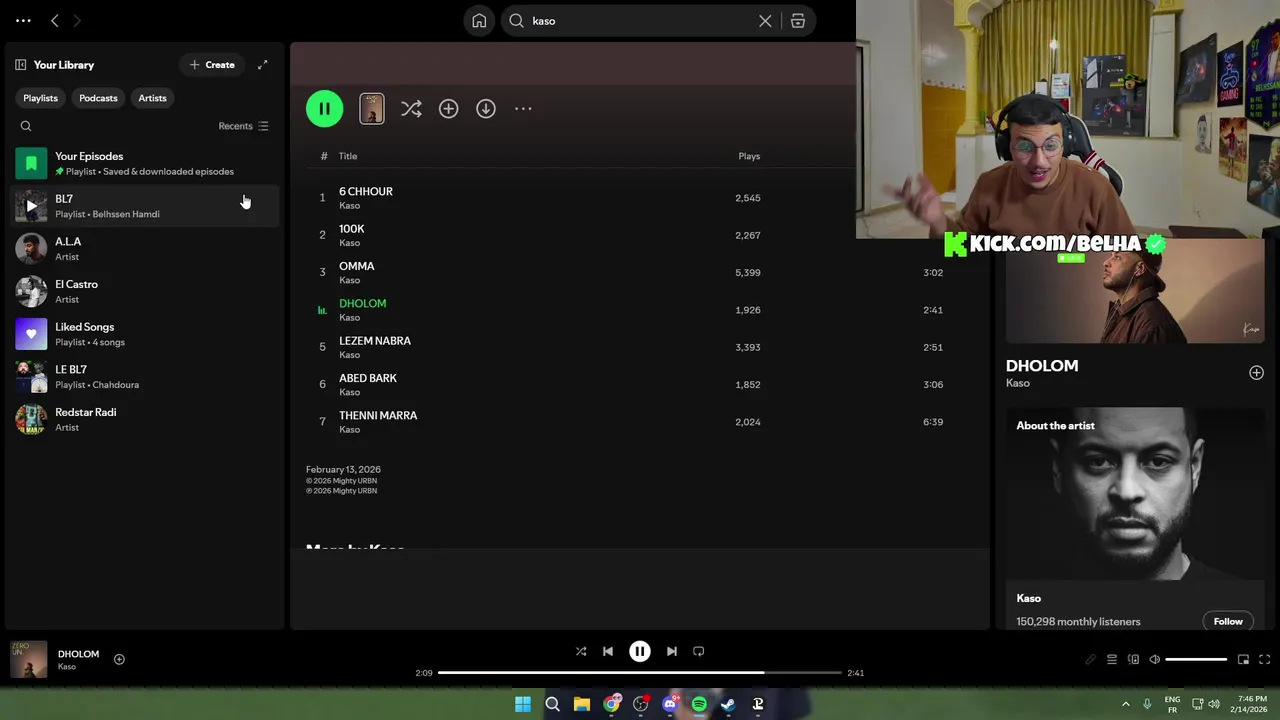Filter library by Playlists
1280x720 pixels.
click(41, 98)
